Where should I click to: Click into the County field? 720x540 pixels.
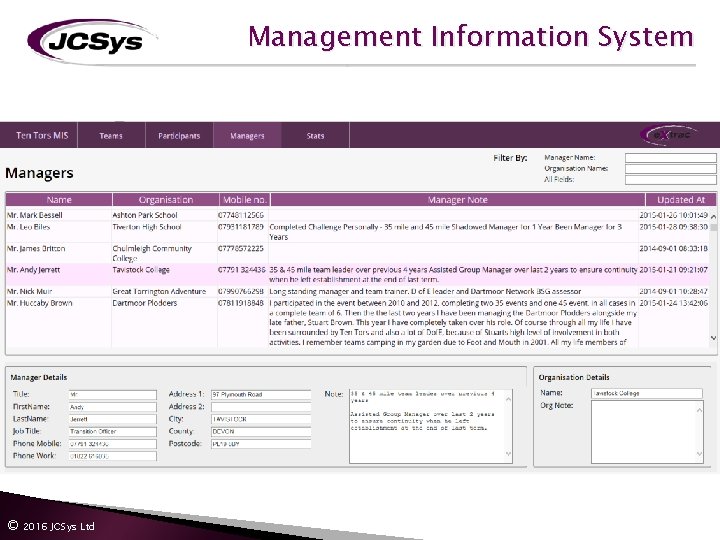(x=261, y=432)
